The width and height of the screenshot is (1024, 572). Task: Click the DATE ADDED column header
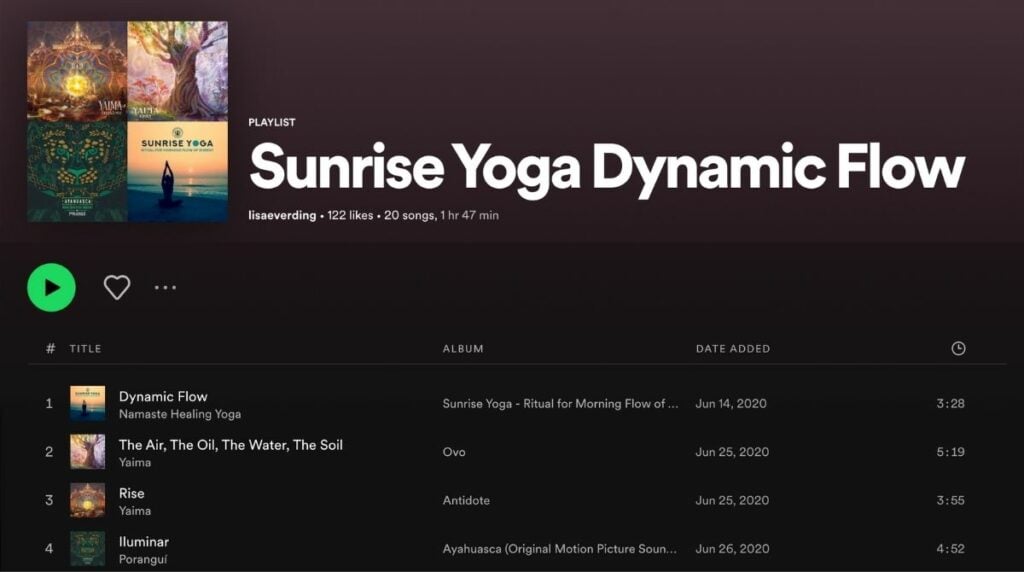(x=733, y=349)
